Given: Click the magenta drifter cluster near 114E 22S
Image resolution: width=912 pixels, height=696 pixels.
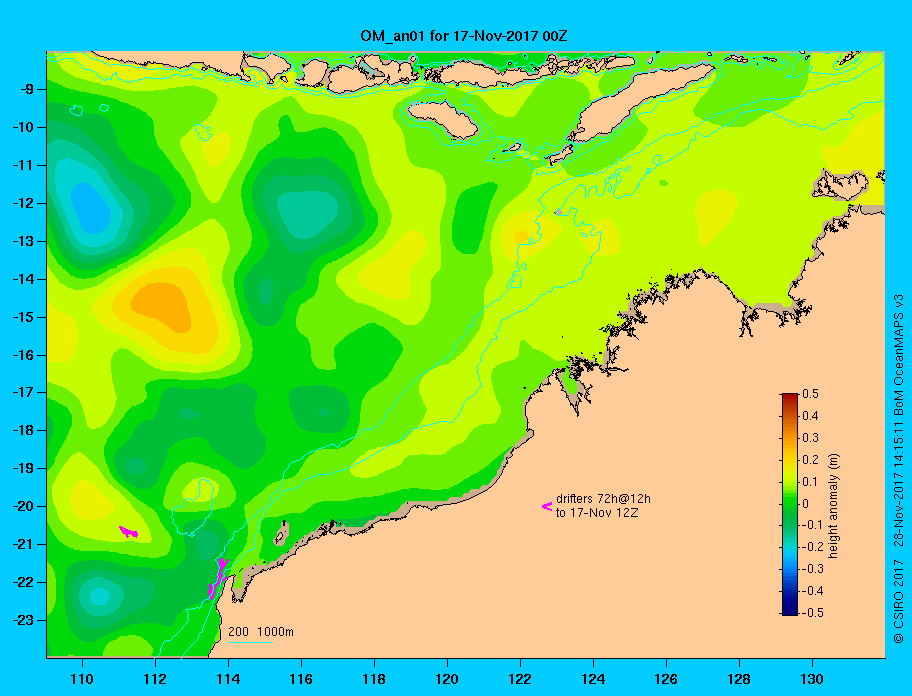Looking at the screenshot, I should [x=218, y=579].
